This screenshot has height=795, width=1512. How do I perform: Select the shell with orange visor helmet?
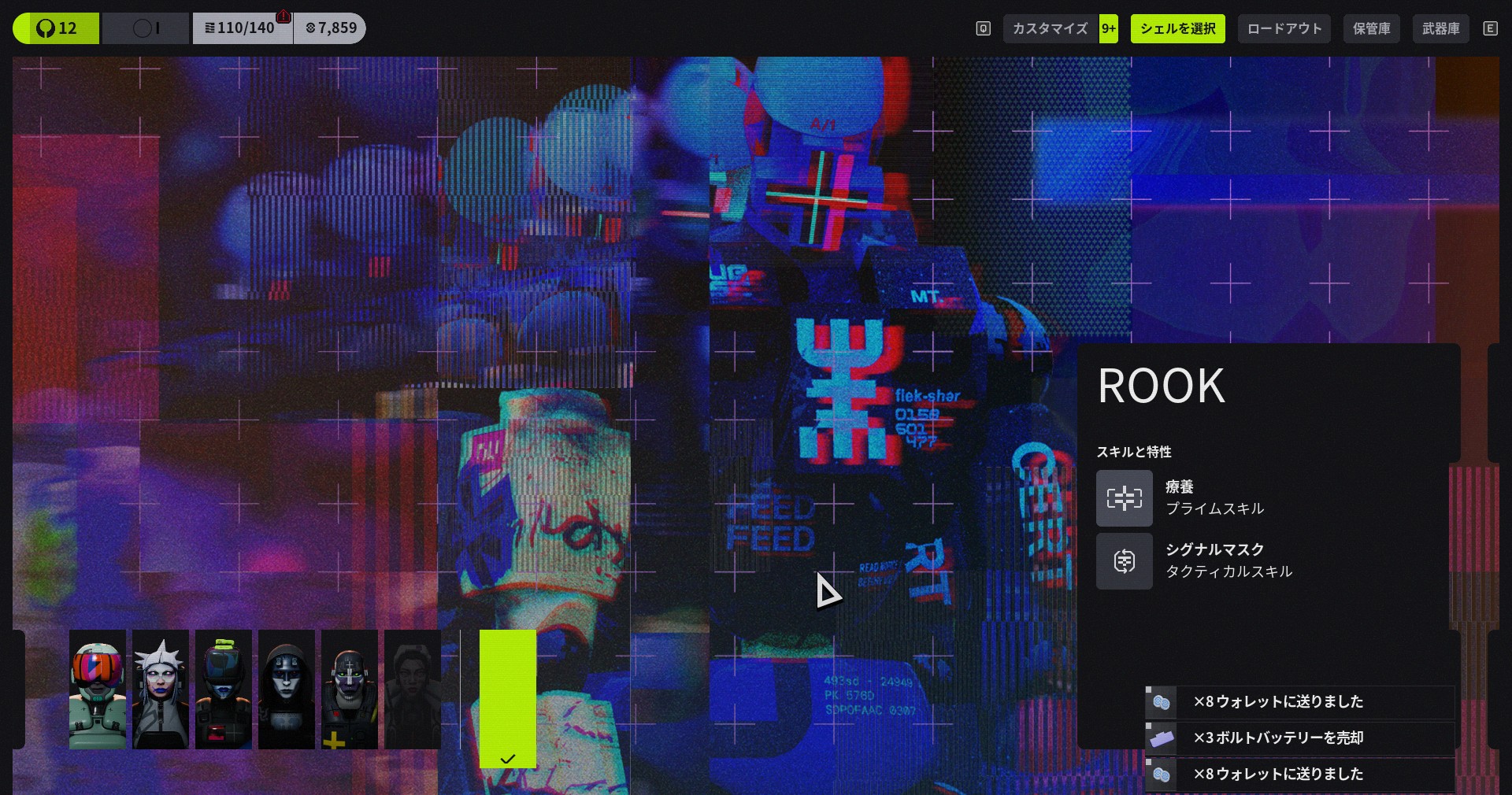[x=98, y=690]
